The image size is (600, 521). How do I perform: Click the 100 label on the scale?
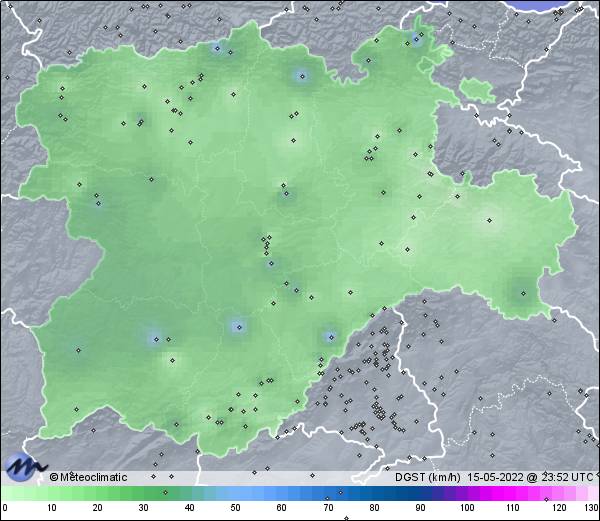pos(467,508)
